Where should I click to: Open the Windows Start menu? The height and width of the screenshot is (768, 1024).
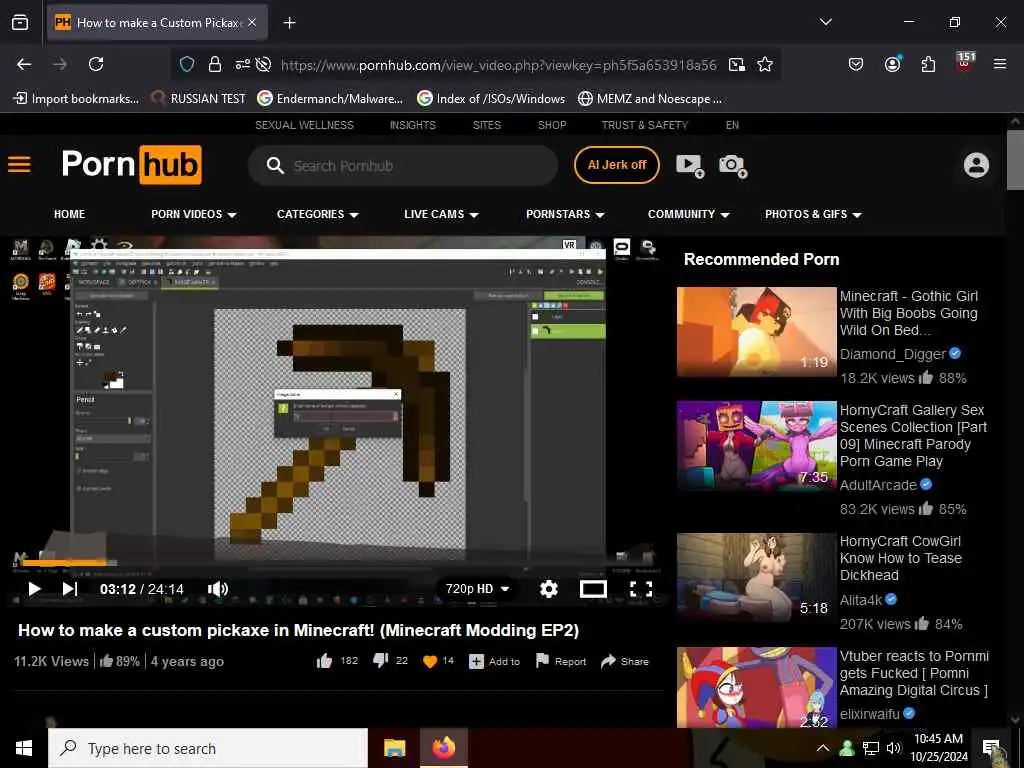[x=24, y=748]
